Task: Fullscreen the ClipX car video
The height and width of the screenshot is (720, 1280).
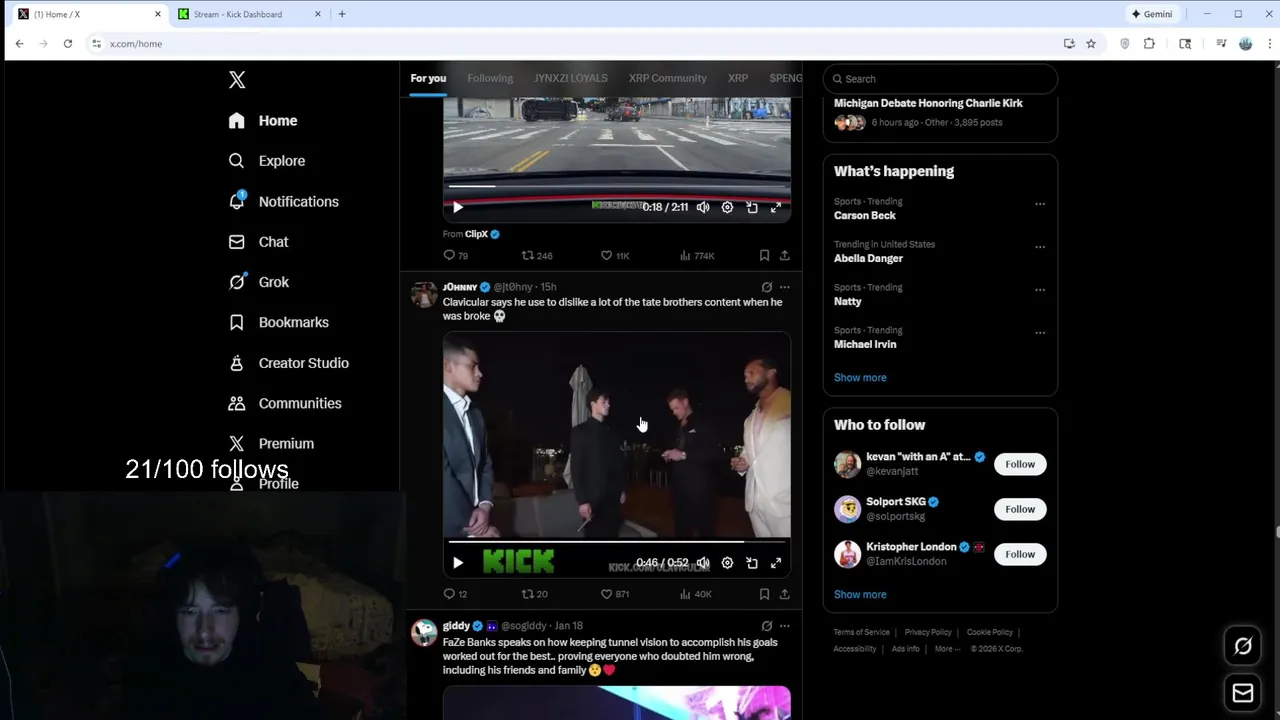Action: [x=776, y=207]
